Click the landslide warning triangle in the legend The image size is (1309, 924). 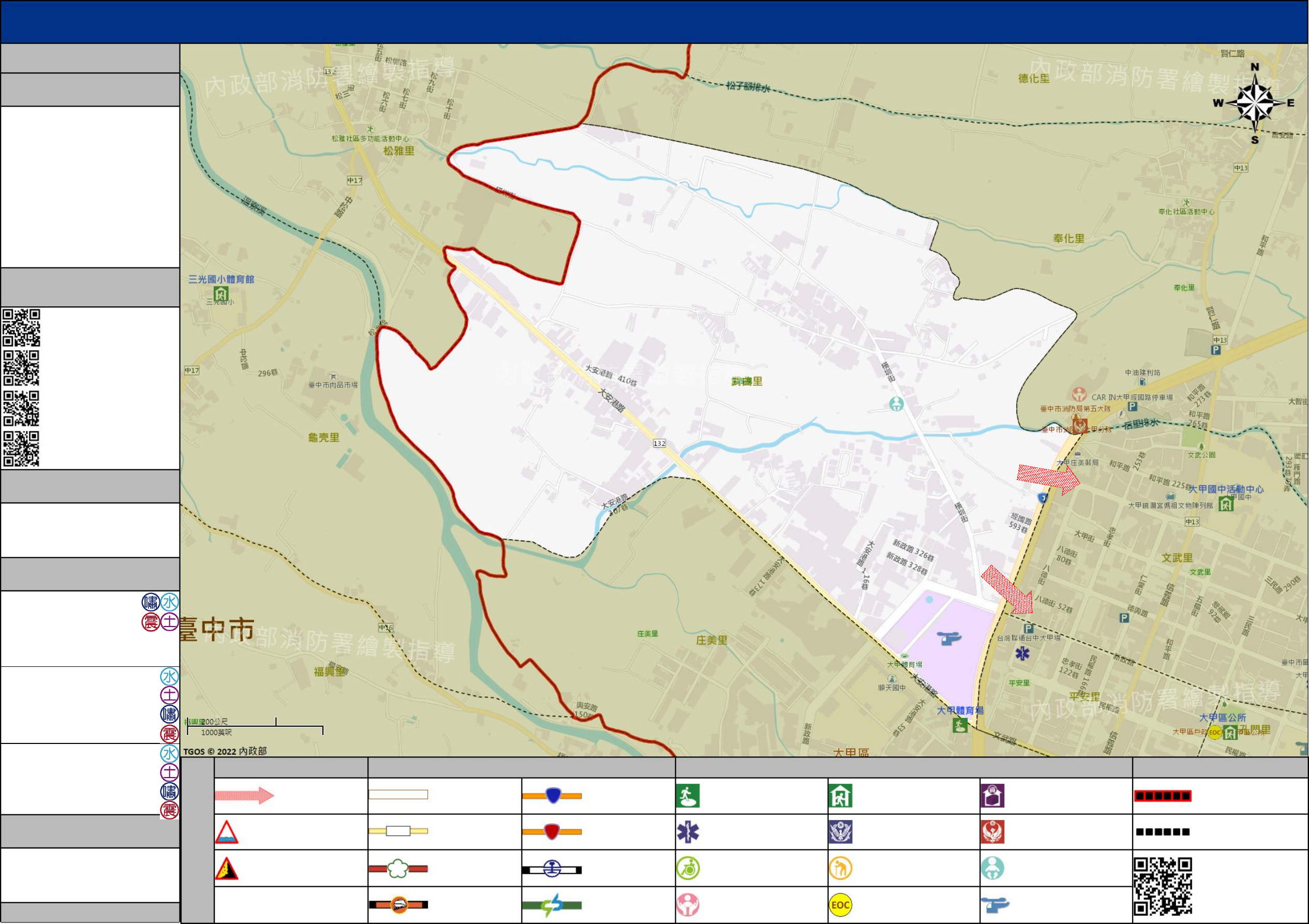point(226,869)
